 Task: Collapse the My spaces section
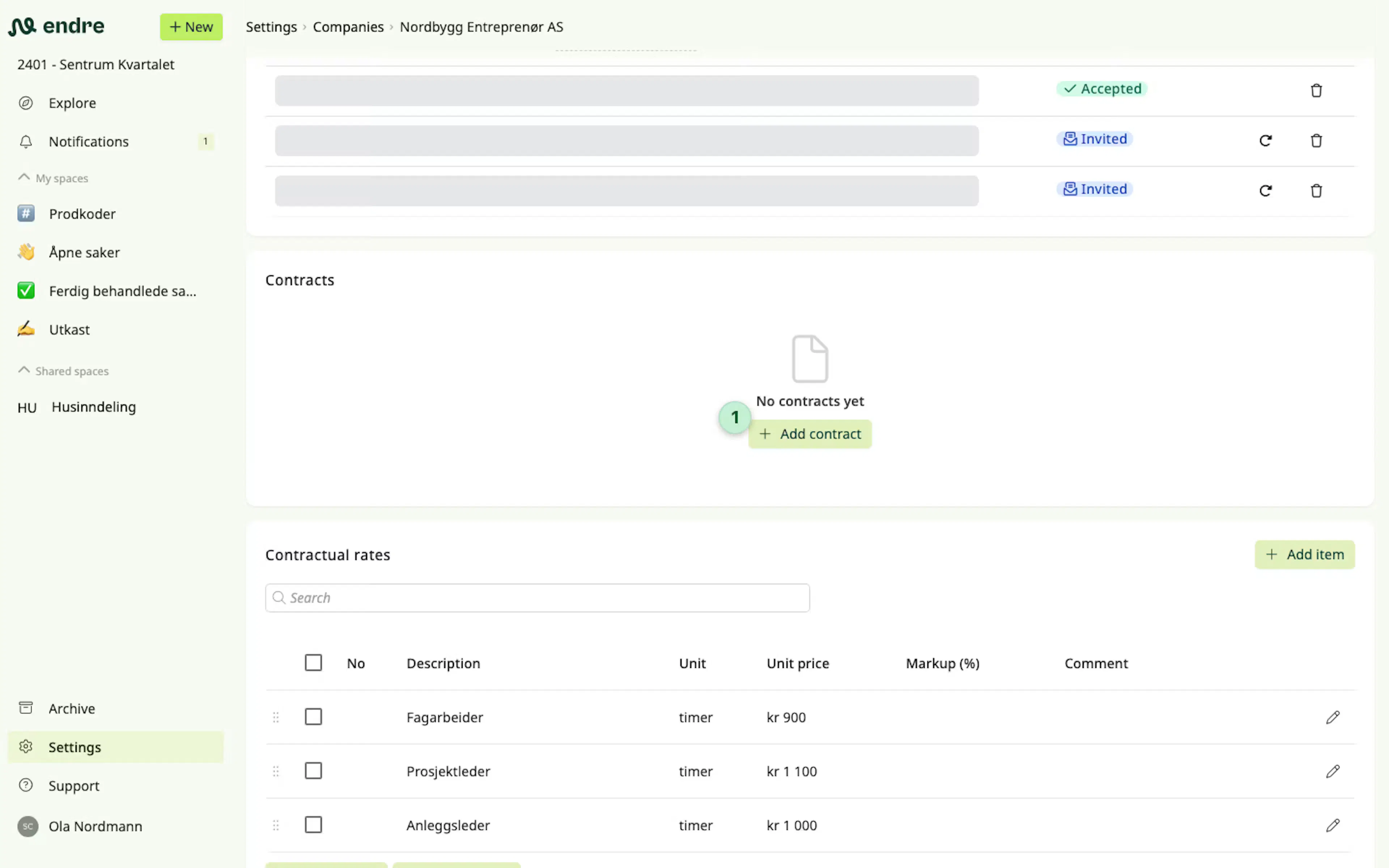coord(54,178)
